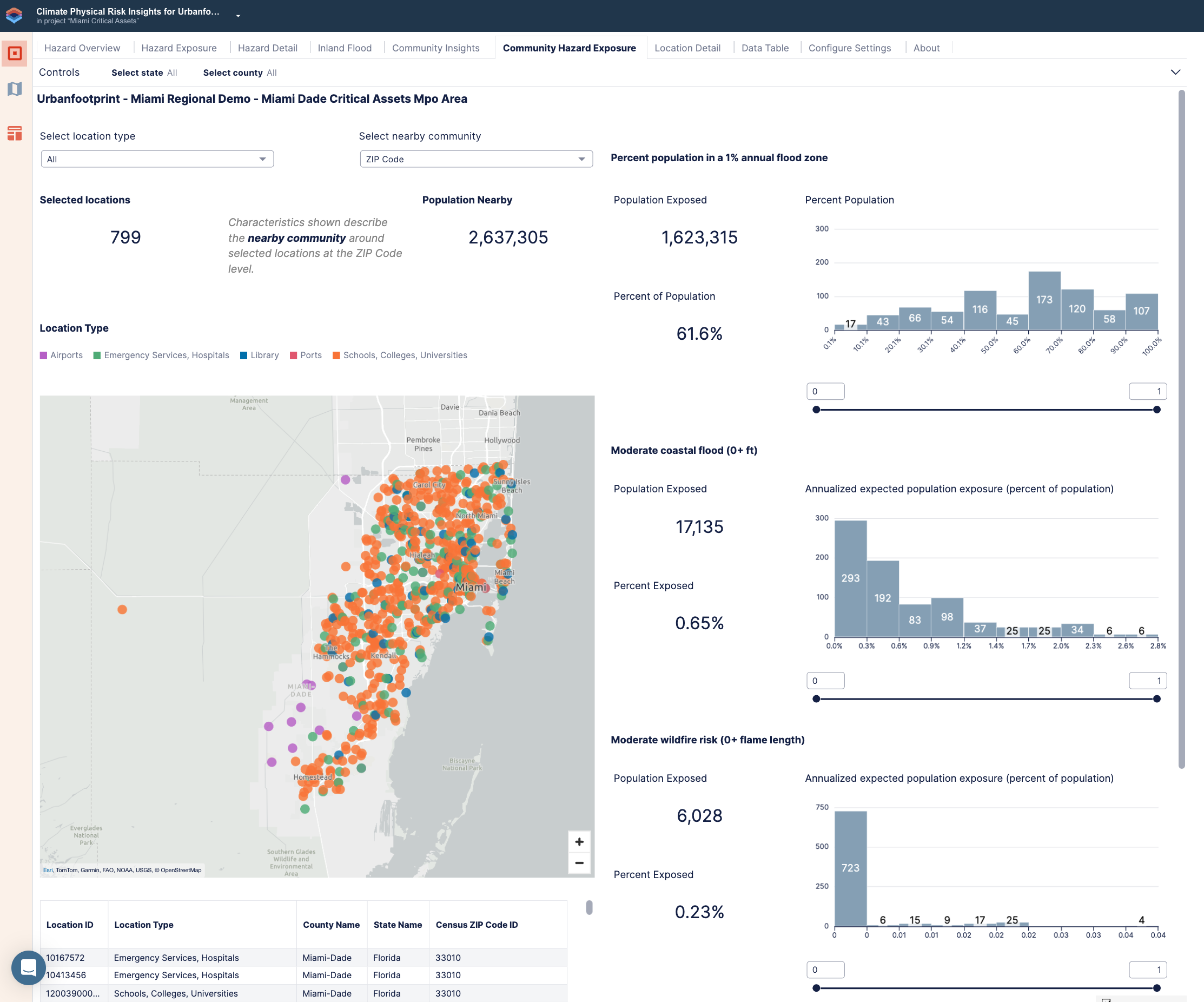Image resolution: width=1204 pixels, height=1002 pixels.
Task: Click the scrollbar to view more locations
Action: point(590,907)
